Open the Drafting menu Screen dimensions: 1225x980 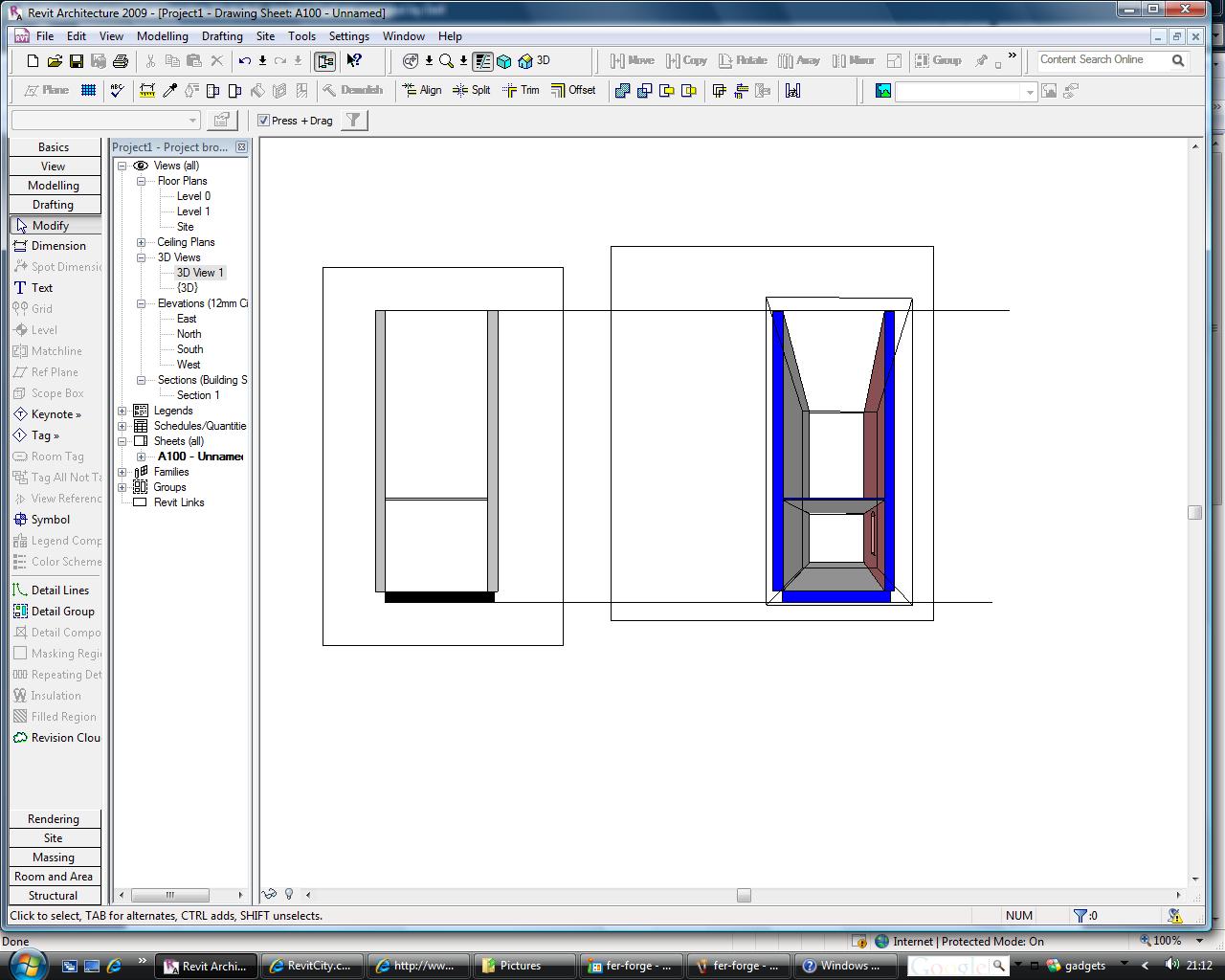[x=222, y=36]
